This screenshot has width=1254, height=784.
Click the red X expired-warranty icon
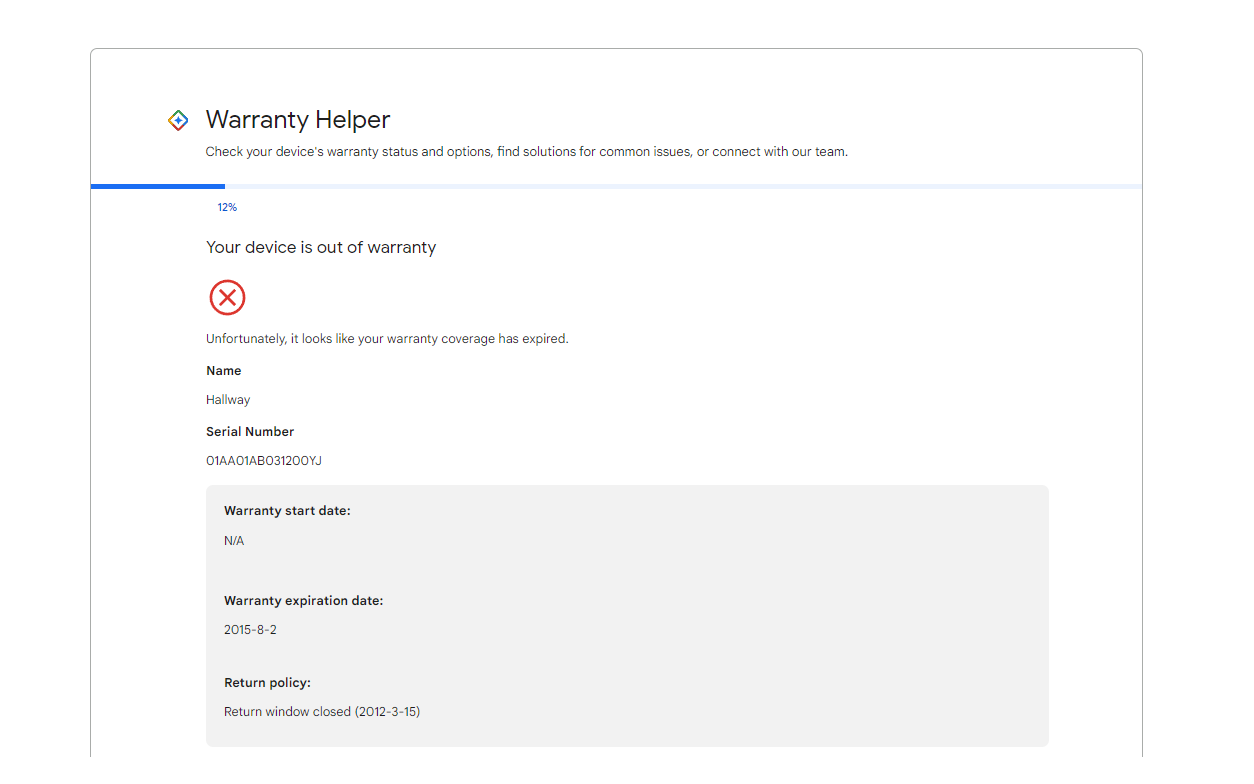click(x=227, y=298)
